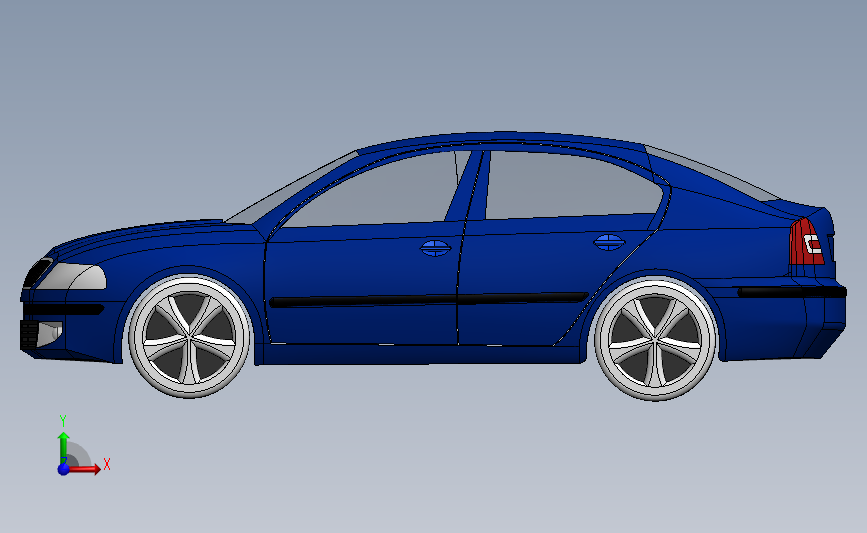
Task: Select the black front bumper strip
Action: point(64,309)
